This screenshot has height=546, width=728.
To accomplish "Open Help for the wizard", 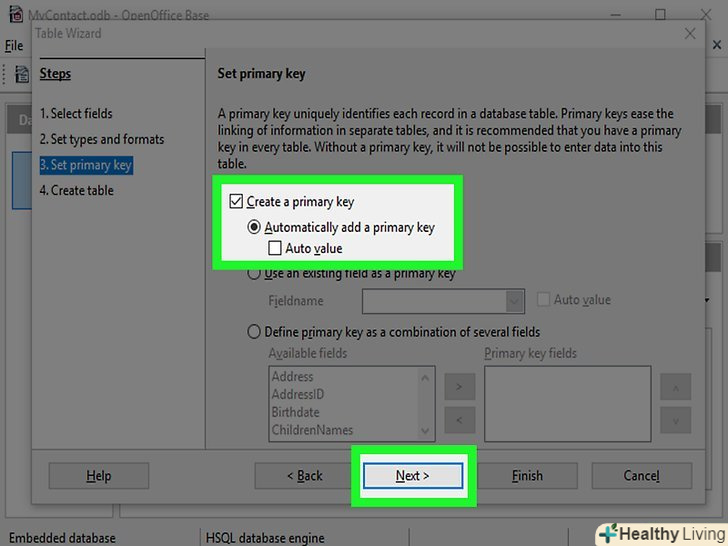I will click(x=98, y=475).
